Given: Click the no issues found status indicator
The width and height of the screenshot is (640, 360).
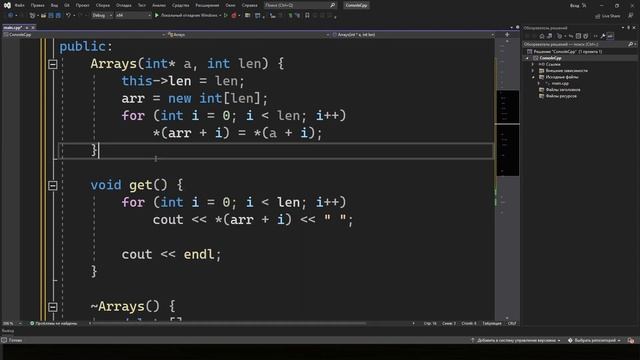Looking at the screenshot, I should point(53,323).
